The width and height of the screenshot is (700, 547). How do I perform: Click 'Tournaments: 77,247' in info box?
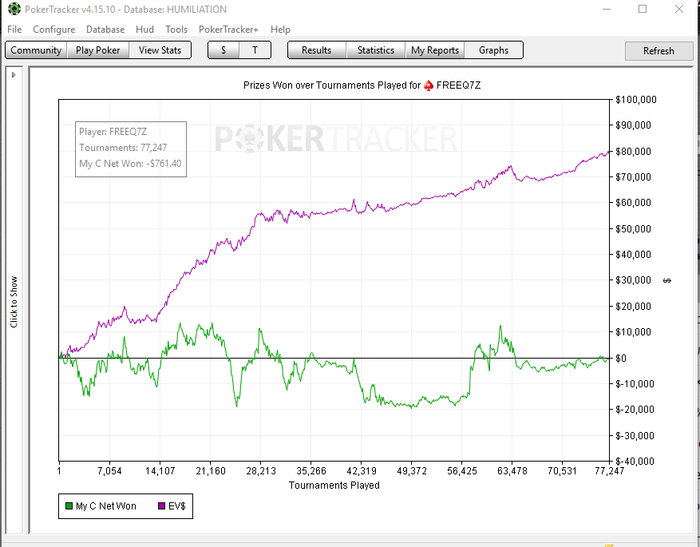(123, 147)
